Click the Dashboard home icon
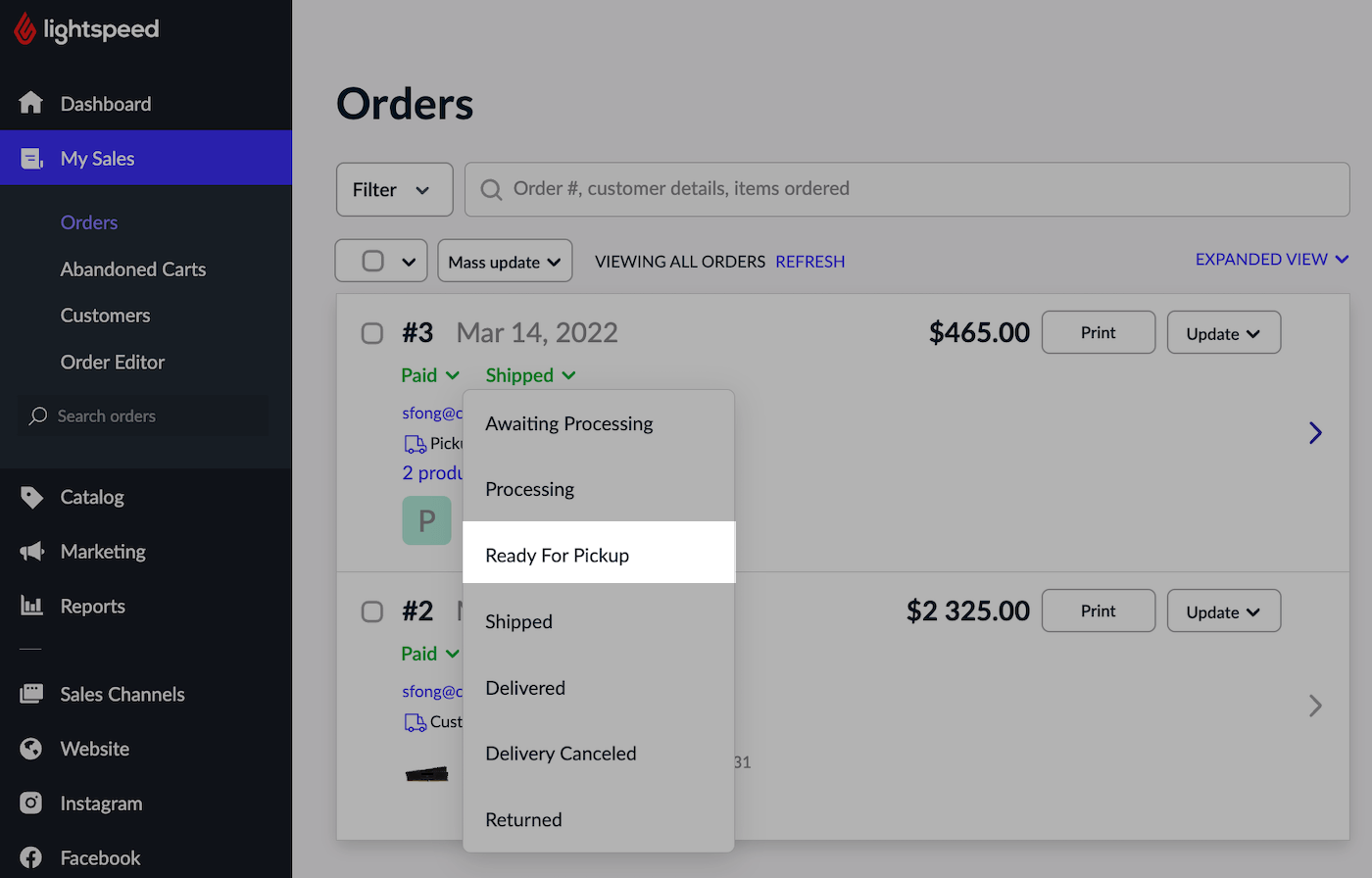 coord(31,103)
